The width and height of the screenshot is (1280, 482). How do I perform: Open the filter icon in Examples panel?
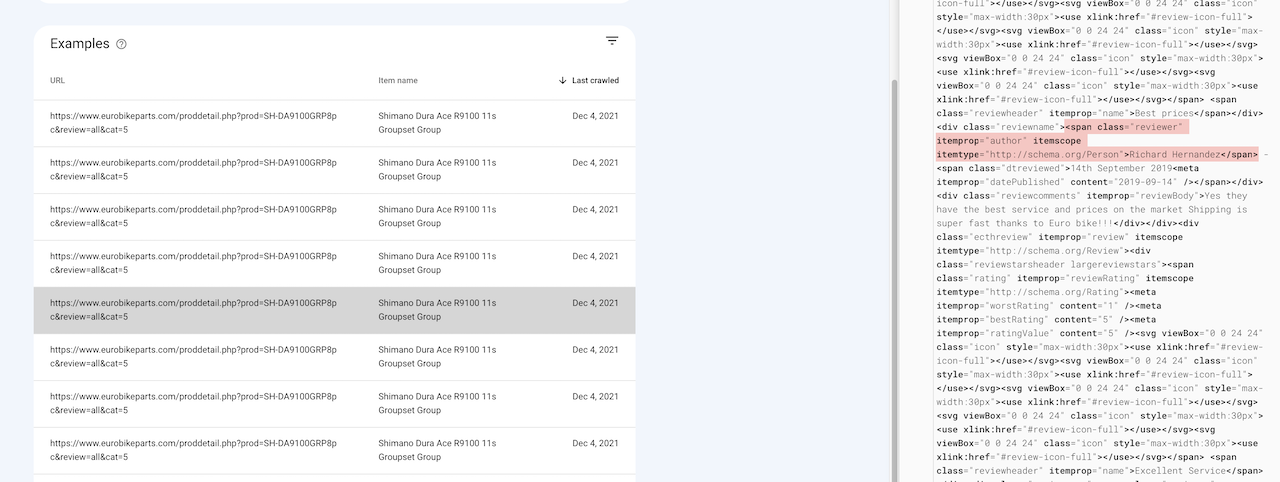point(612,41)
